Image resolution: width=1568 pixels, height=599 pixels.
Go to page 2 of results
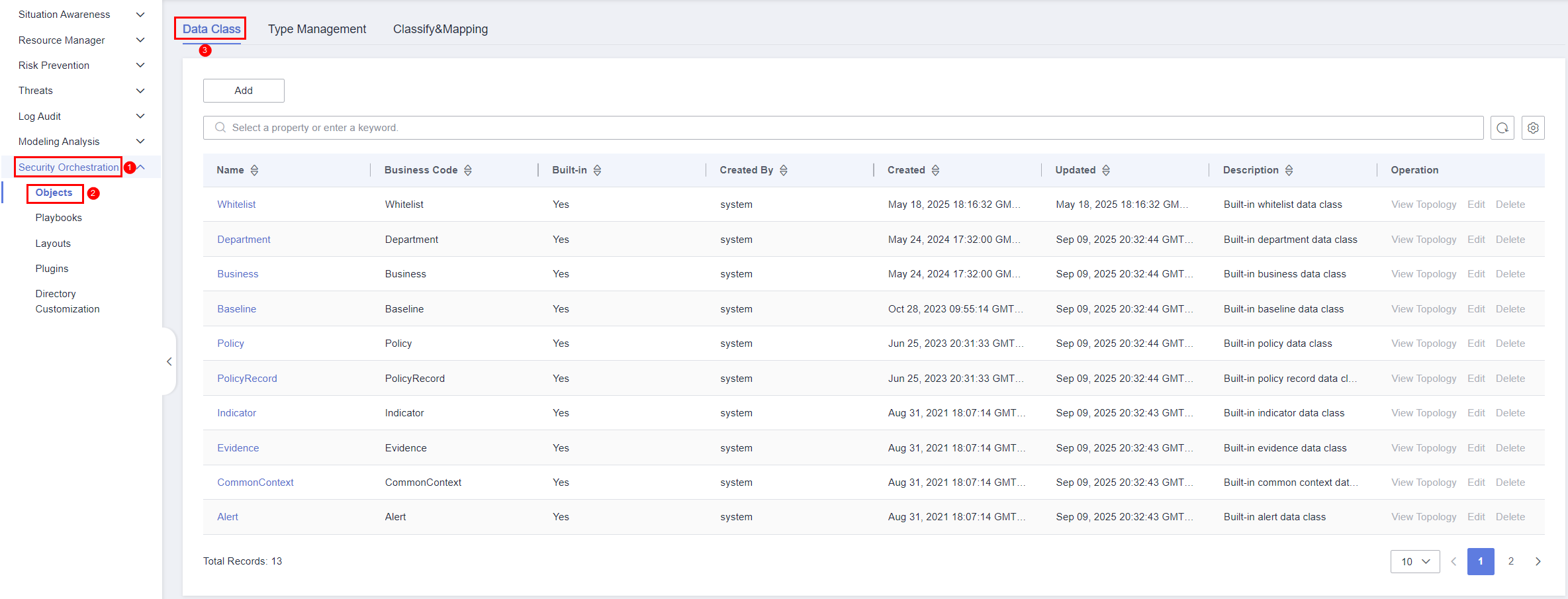(x=1510, y=561)
